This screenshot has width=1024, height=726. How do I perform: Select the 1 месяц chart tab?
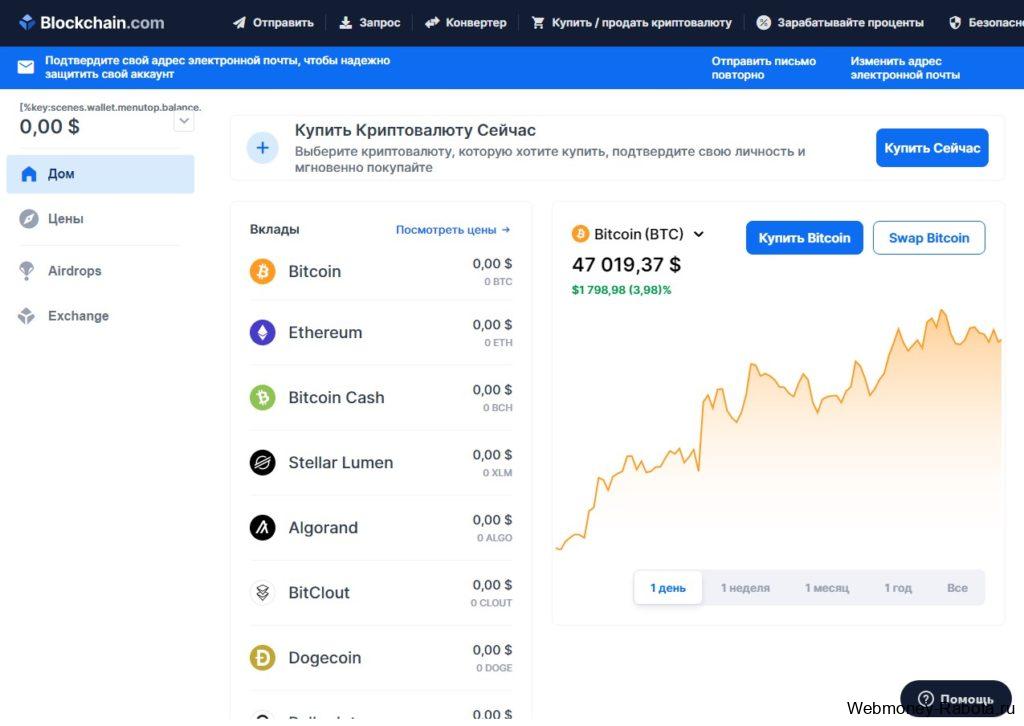(x=827, y=588)
